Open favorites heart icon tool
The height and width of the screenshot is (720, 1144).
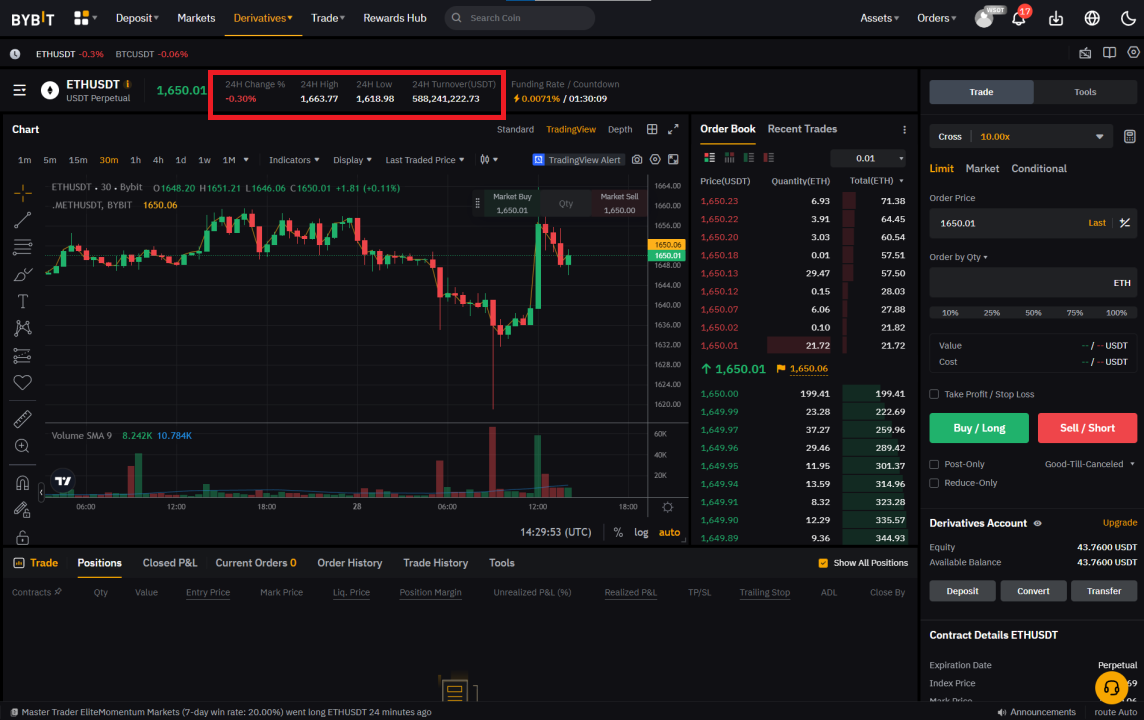(23, 382)
